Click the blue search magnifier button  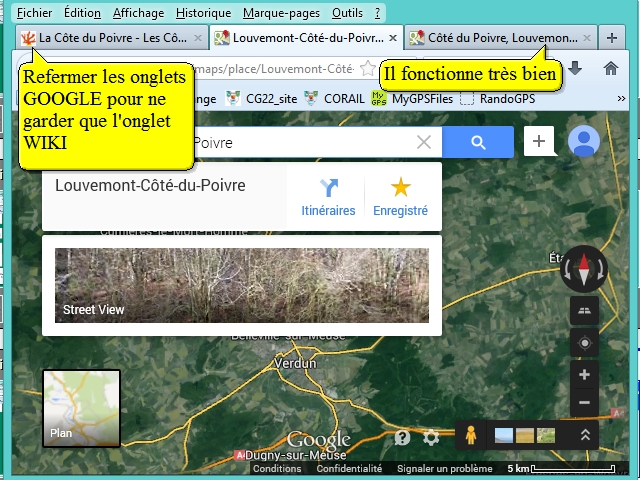[x=478, y=142]
